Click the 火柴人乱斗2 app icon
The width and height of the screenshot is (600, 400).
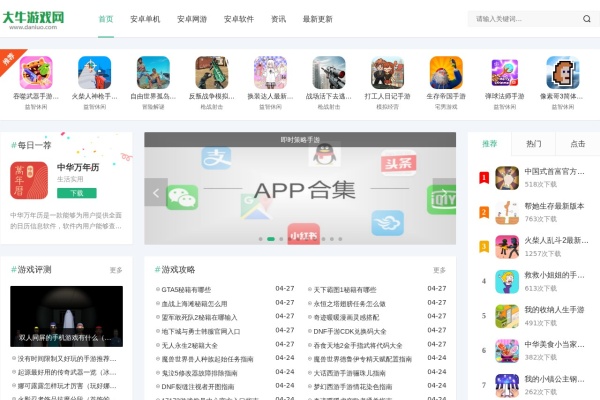pyautogui.click(x=507, y=247)
